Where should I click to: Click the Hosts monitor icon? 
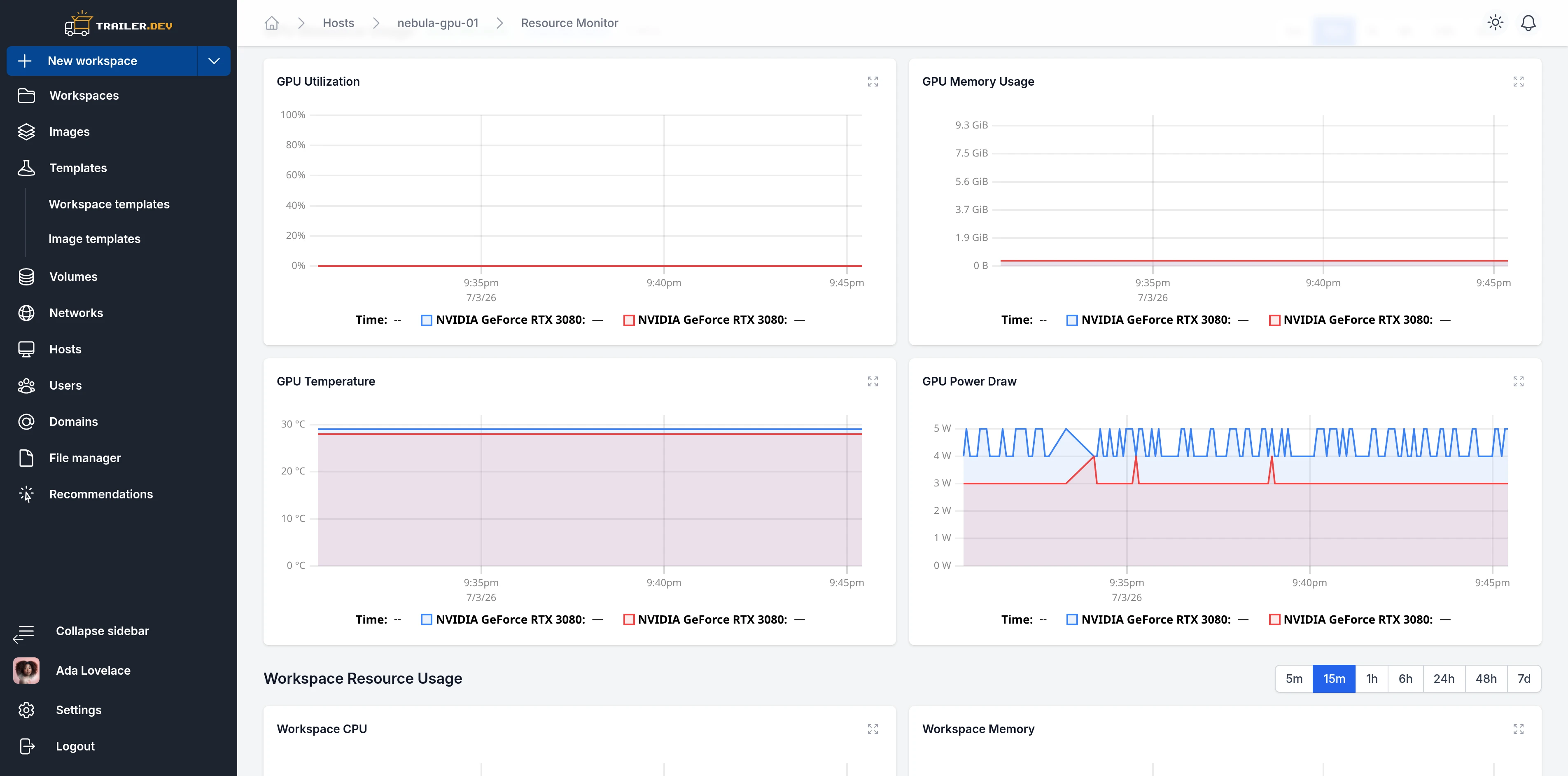[26, 349]
